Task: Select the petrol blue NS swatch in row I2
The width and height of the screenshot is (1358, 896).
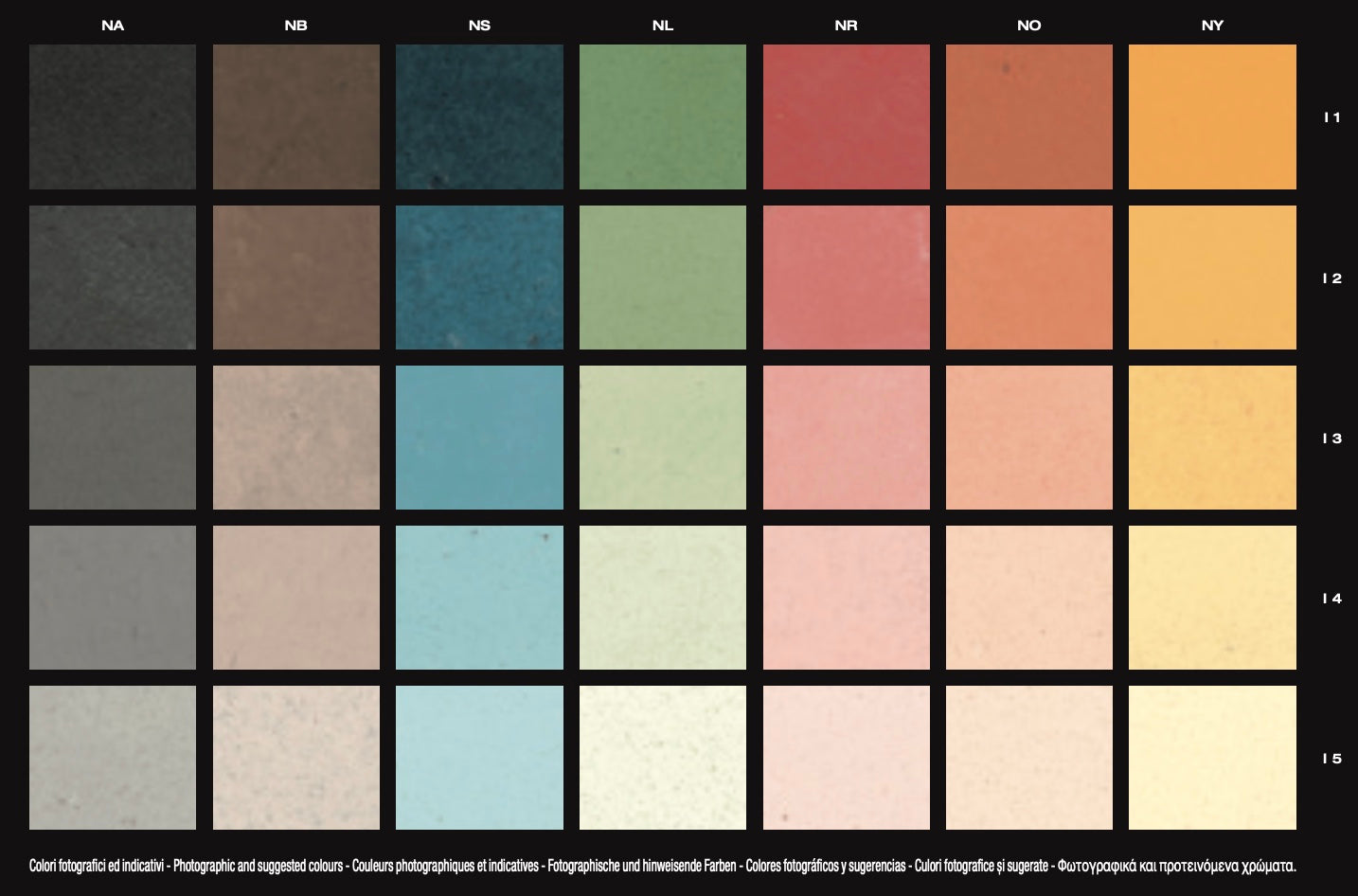Action: point(479,278)
